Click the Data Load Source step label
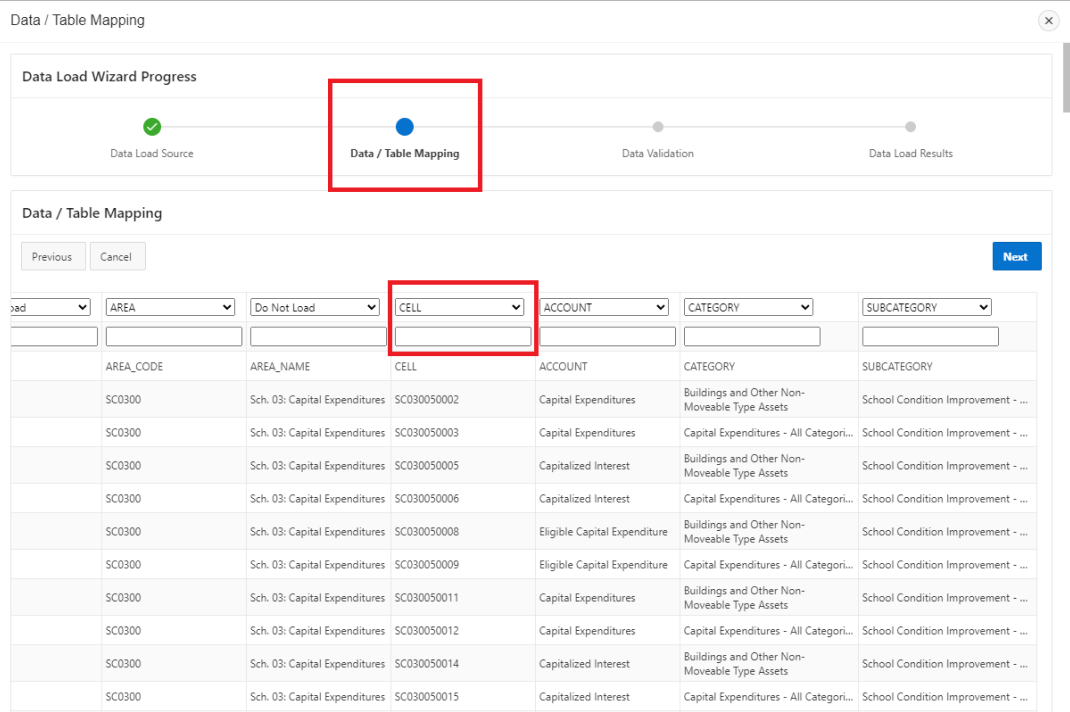 (152, 154)
